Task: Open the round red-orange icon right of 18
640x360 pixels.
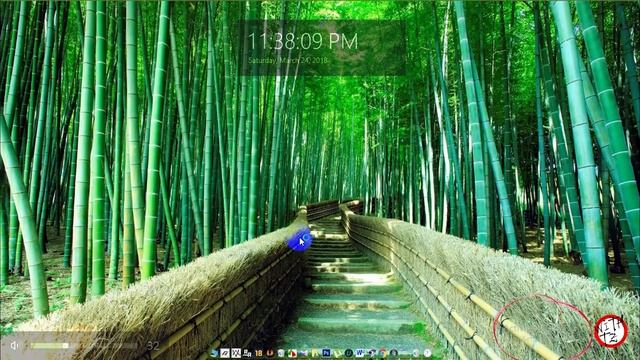Action: pyautogui.click(x=270, y=353)
